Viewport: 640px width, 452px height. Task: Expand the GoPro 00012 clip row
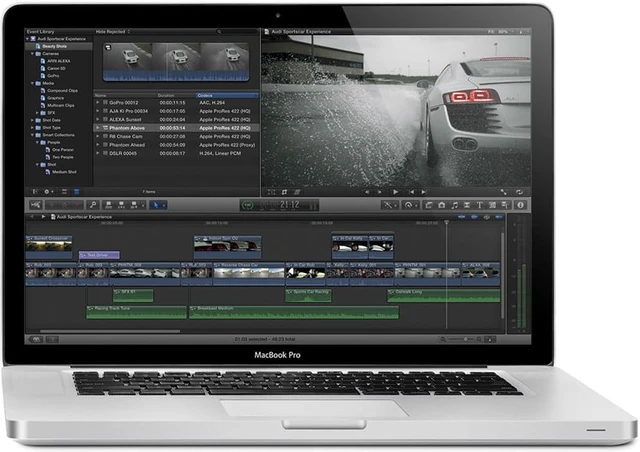tap(98, 102)
